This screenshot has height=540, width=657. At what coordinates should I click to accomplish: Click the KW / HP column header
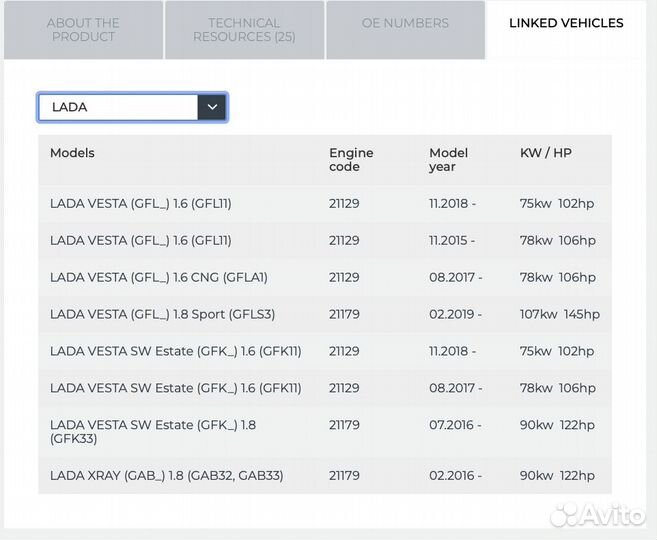(546, 153)
